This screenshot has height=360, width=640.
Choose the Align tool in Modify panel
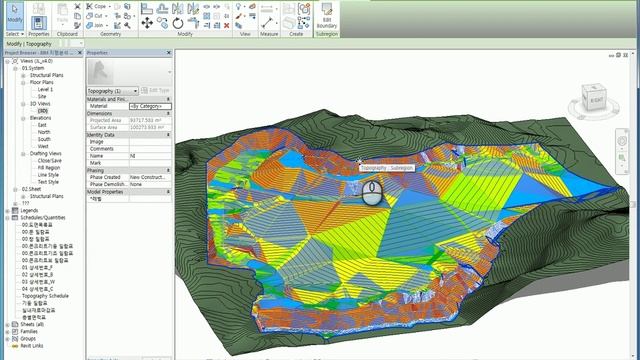pyautogui.click(x=147, y=8)
